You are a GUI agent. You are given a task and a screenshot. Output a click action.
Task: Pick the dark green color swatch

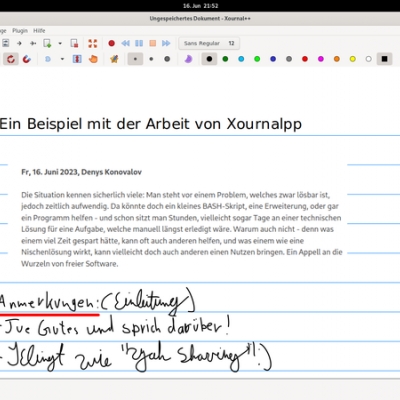coord(225,59)
